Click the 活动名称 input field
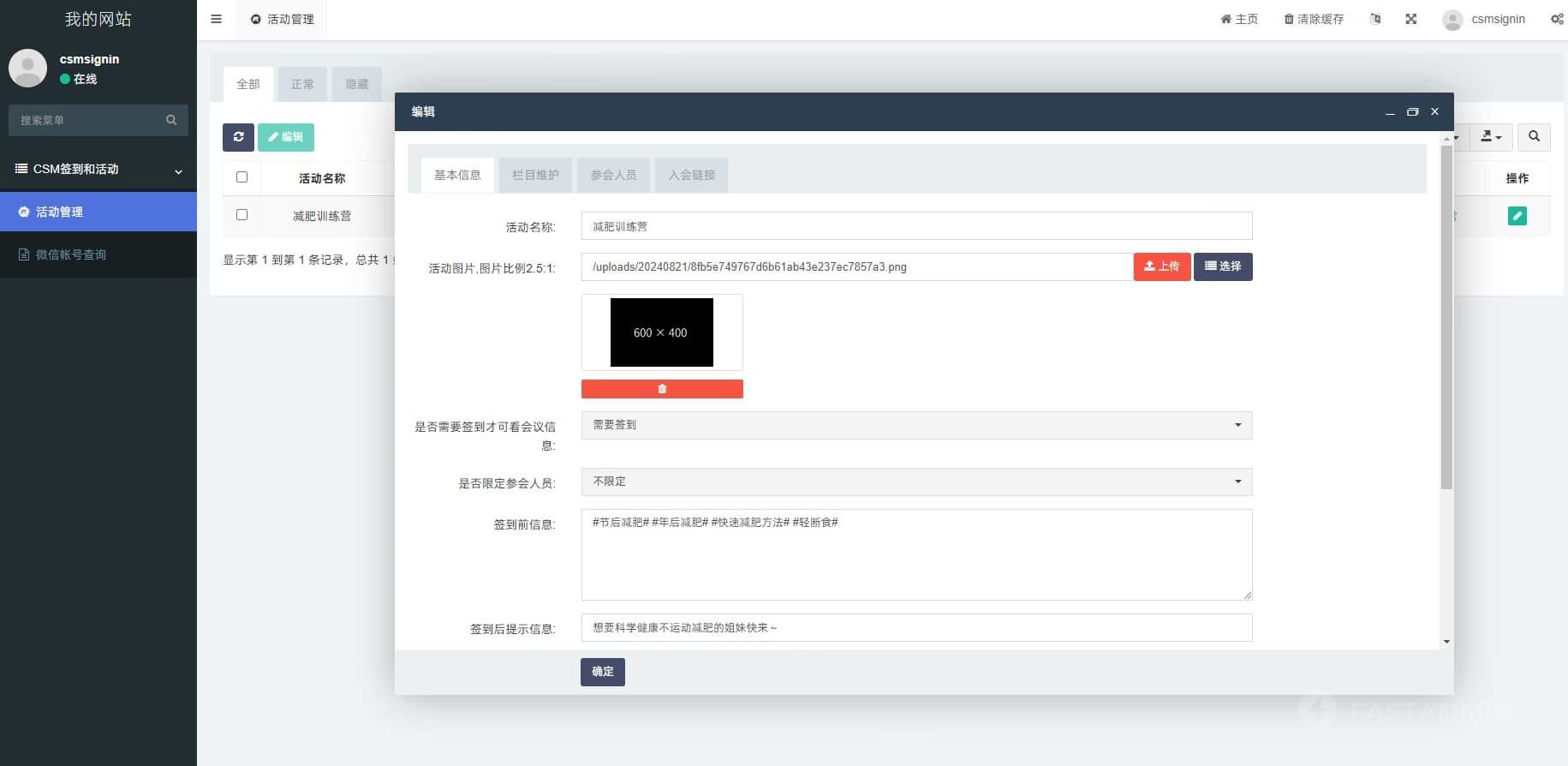Image resolution: width=1568 pixels, height=766 pixels. (916, 226)
